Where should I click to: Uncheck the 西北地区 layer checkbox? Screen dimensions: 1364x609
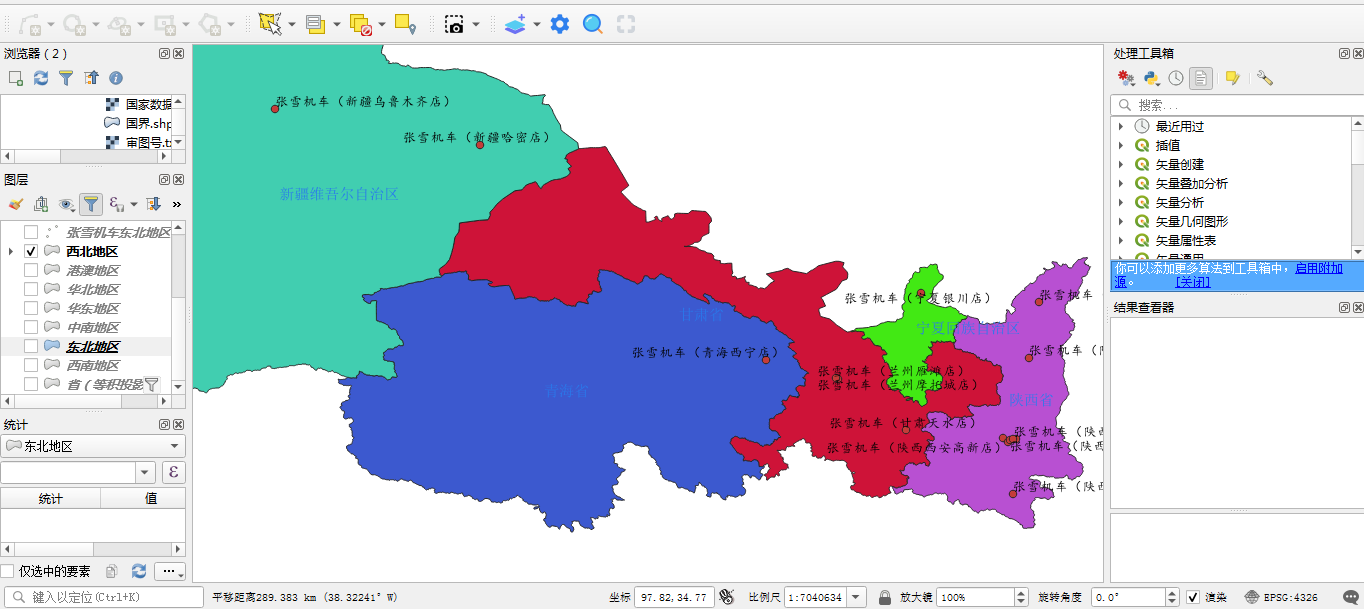point(31,251)
